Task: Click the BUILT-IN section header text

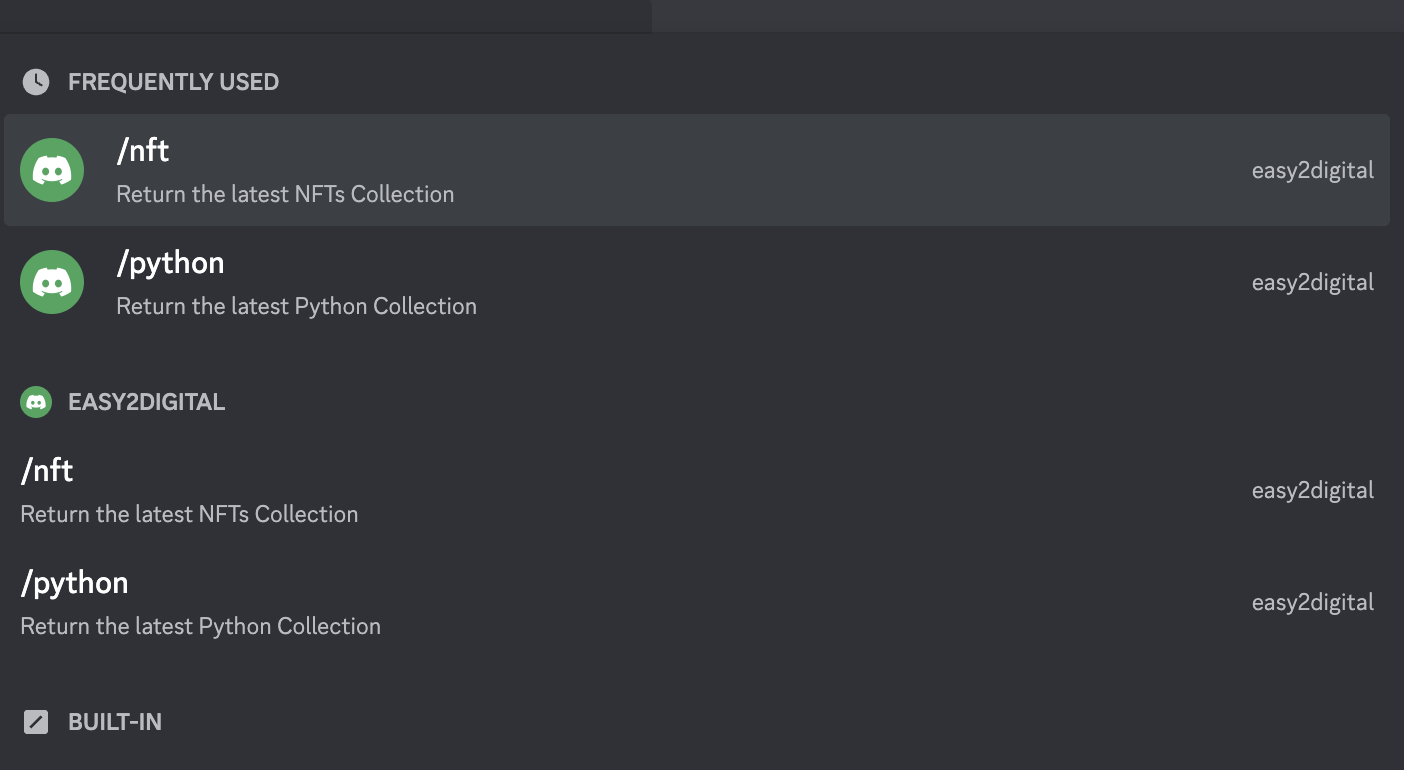Action: pyautogui.click(x=114, y=722)
